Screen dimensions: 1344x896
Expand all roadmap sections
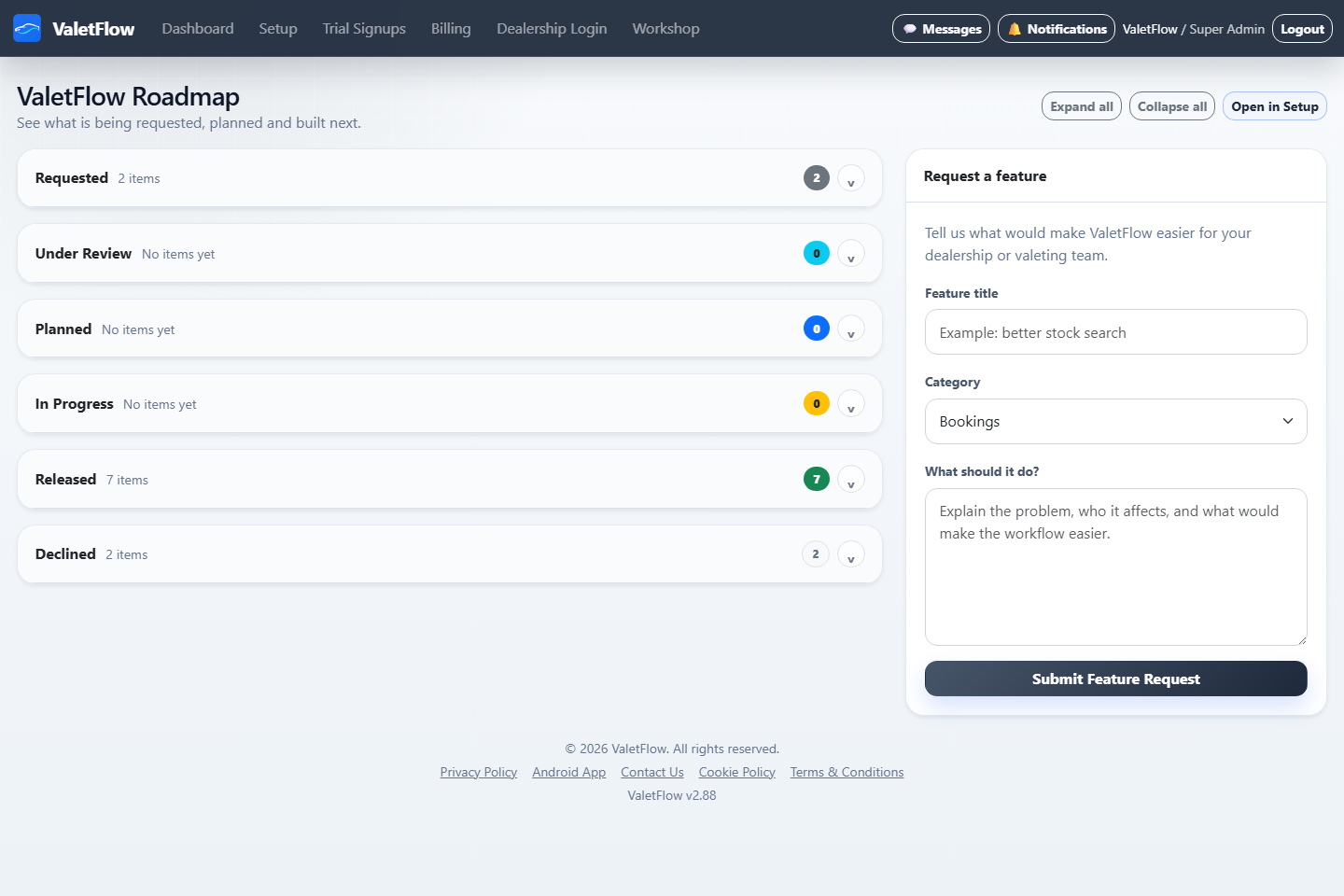point(1082,106)
